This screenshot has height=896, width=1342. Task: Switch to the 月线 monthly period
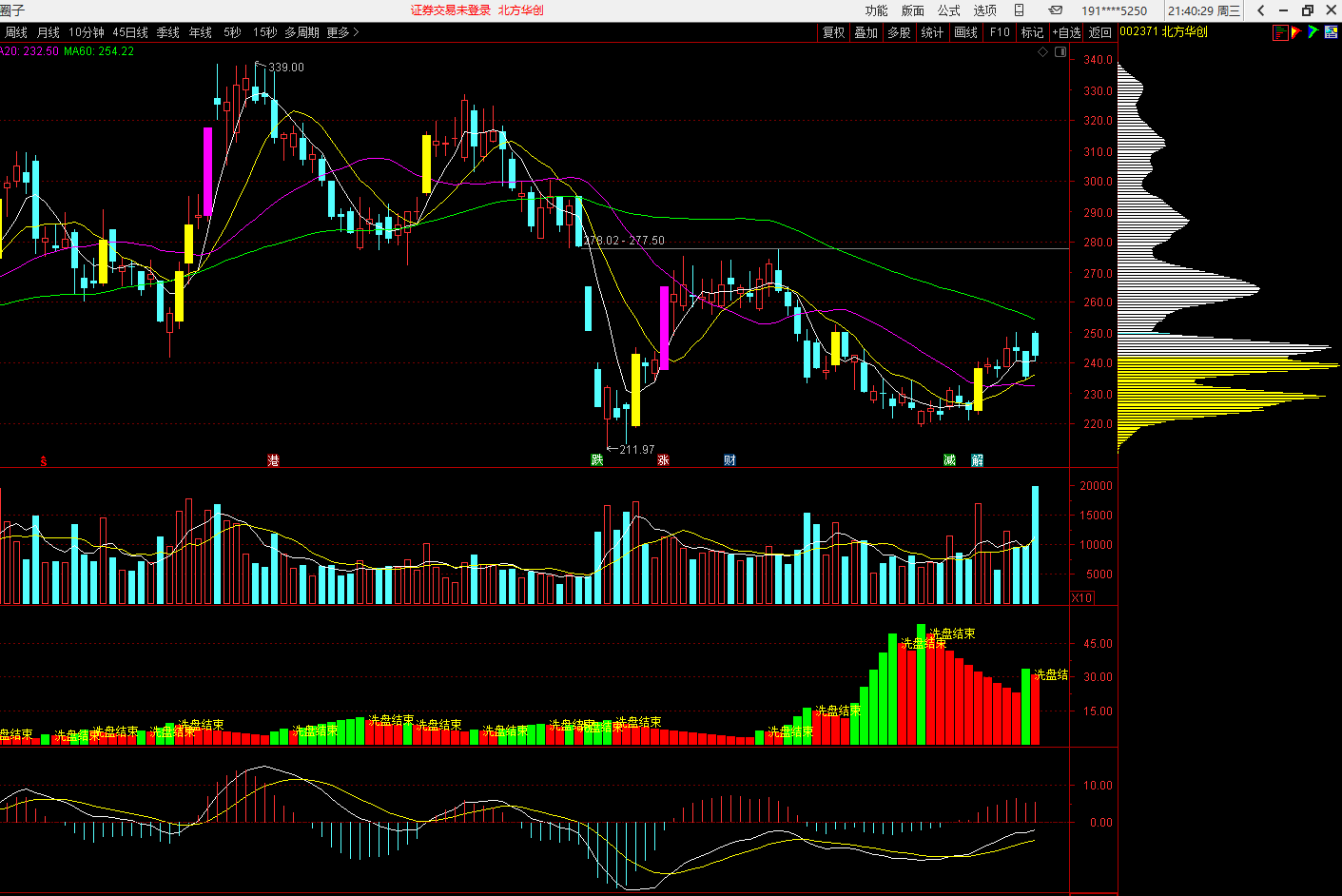point(49,32)
